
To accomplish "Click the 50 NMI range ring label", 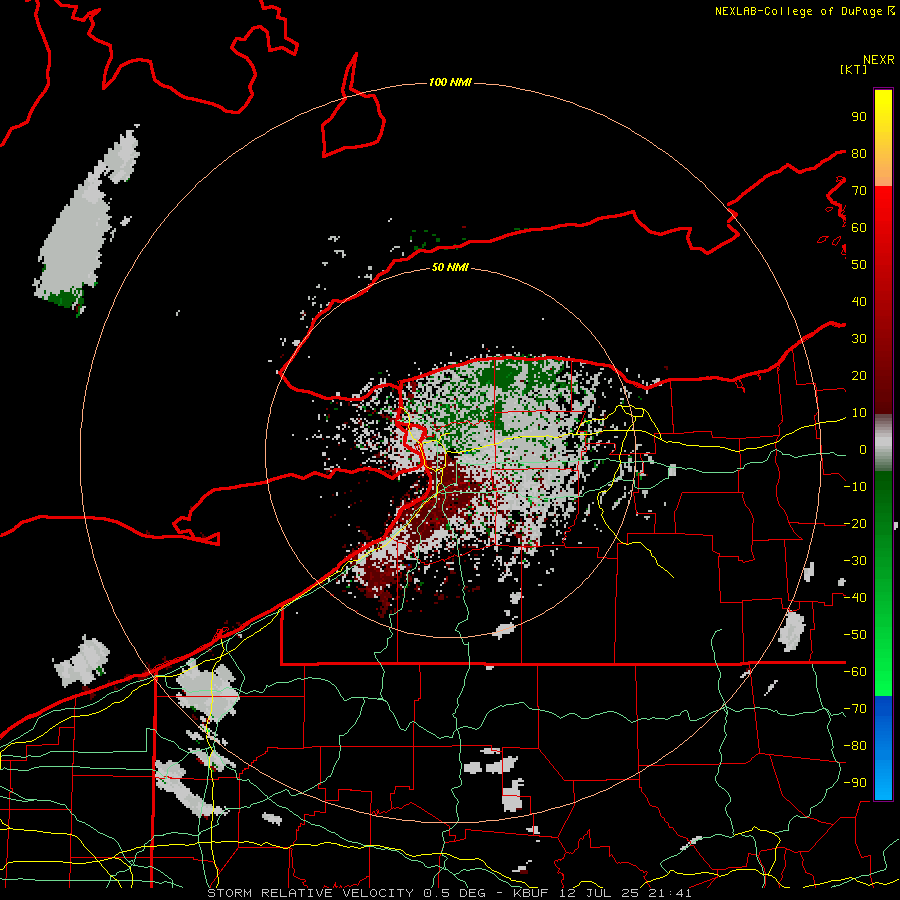I will point(450,267).
